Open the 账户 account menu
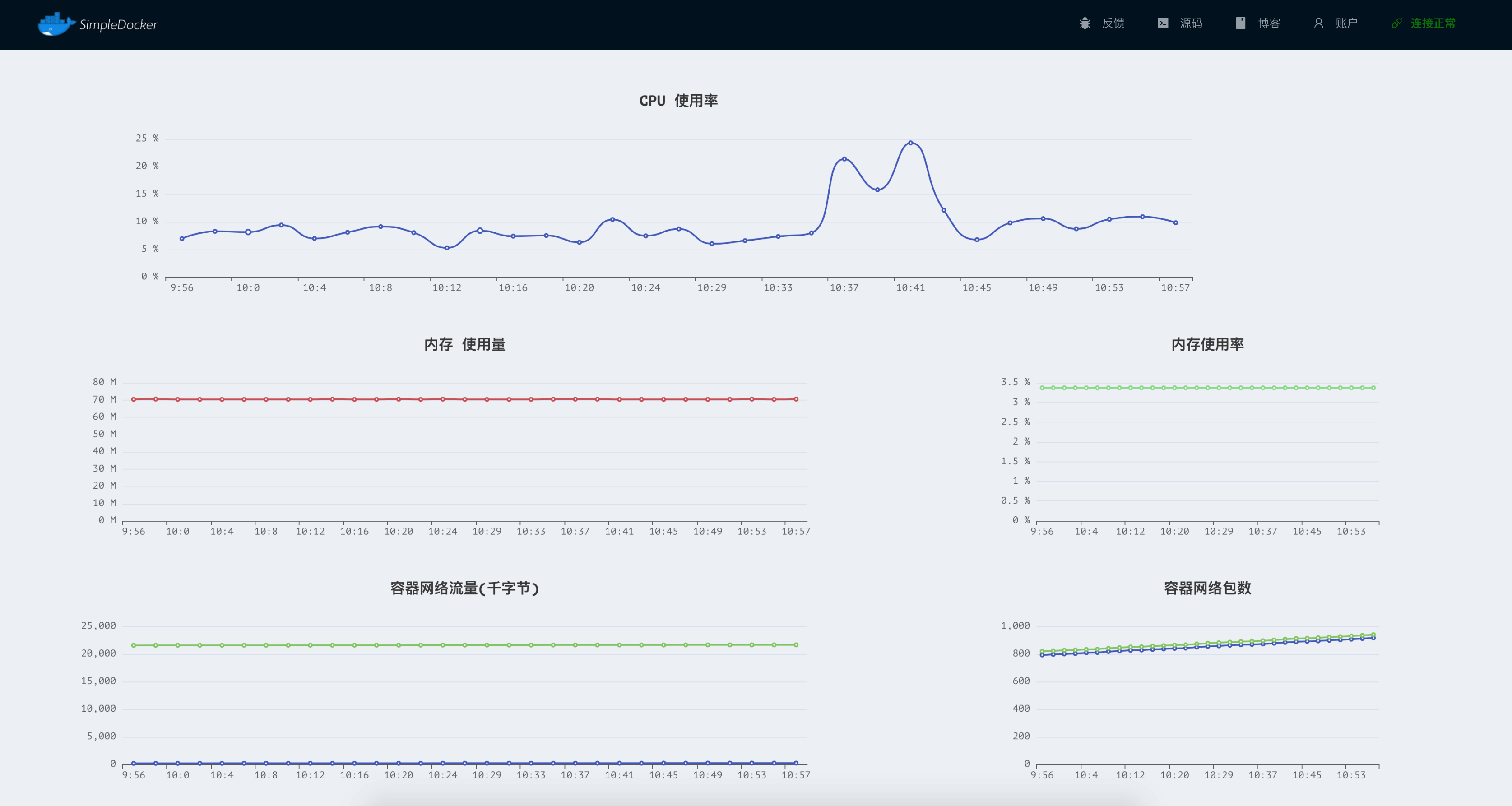The height and width of the screenshot is (806, 1512). [1346, 23]
